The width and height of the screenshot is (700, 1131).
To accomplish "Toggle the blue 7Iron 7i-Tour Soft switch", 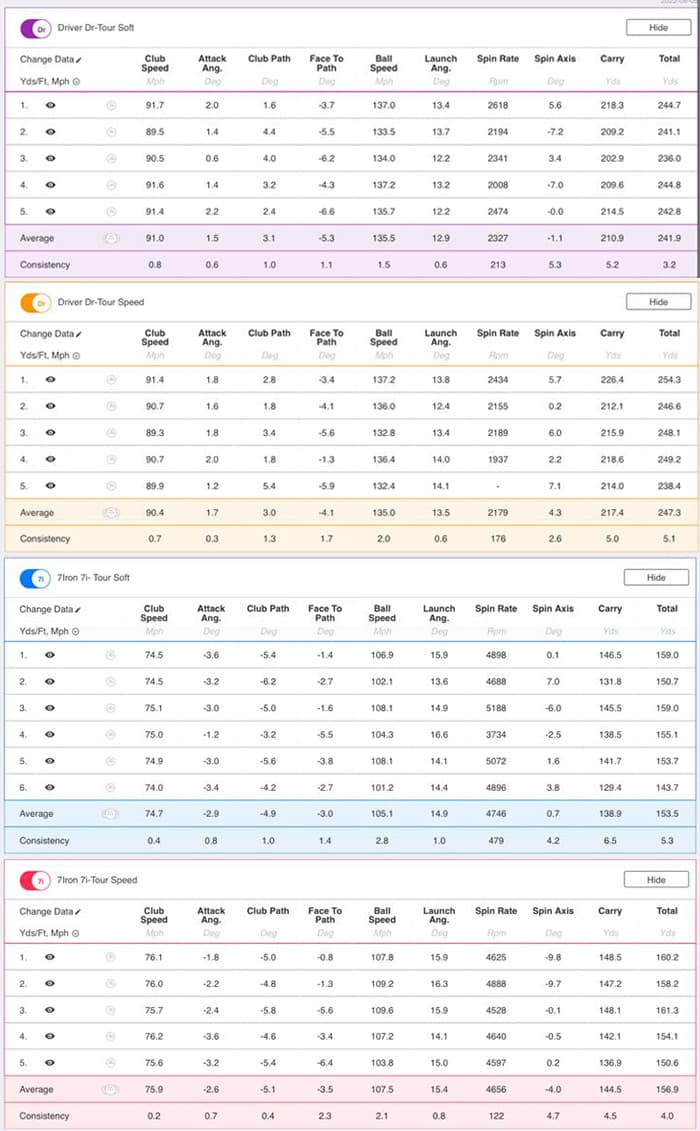I will pyautogui.click(x=37, y=578).
